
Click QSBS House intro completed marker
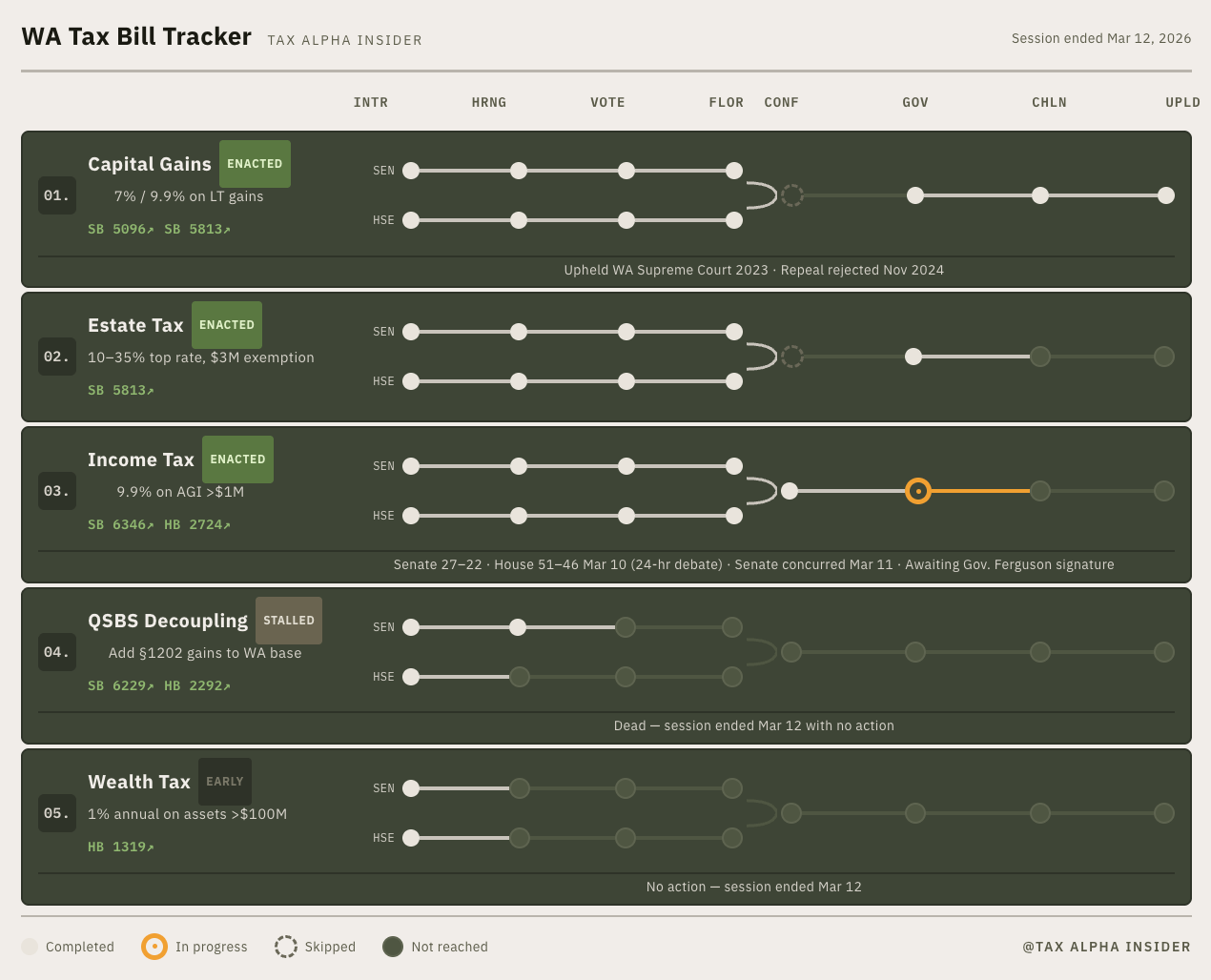point(411,677)
